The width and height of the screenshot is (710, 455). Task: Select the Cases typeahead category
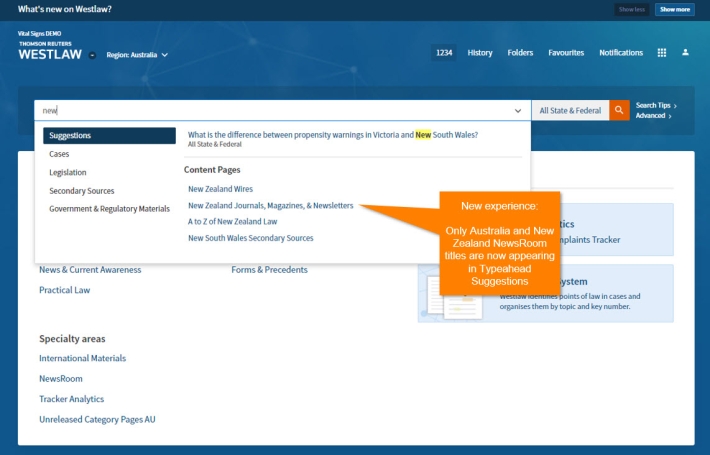coord(59,154)
